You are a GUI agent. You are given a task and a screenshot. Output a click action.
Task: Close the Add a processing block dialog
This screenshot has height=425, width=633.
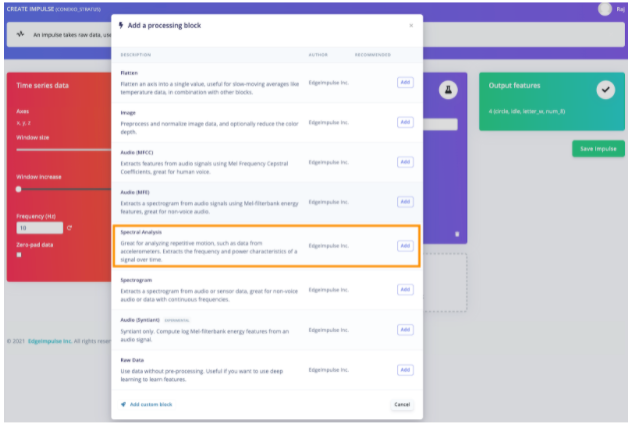click(x=410, y=24)
